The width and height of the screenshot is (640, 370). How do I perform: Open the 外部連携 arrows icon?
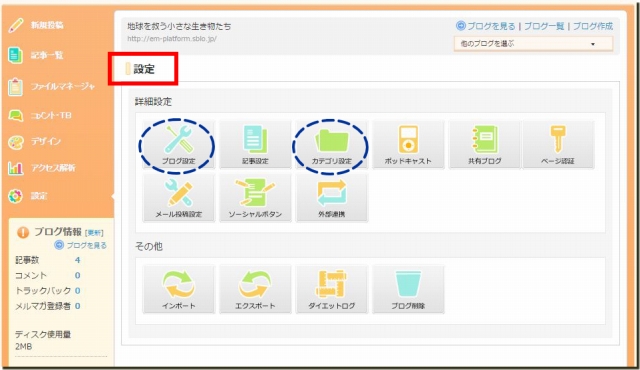tap(331, 198)
